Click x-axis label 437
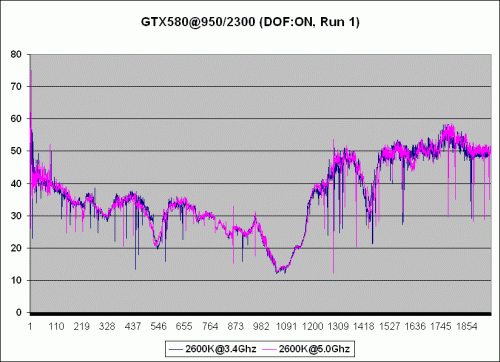Image resolution: width=500 pixels, height=362 pixels. coord(133,326)
